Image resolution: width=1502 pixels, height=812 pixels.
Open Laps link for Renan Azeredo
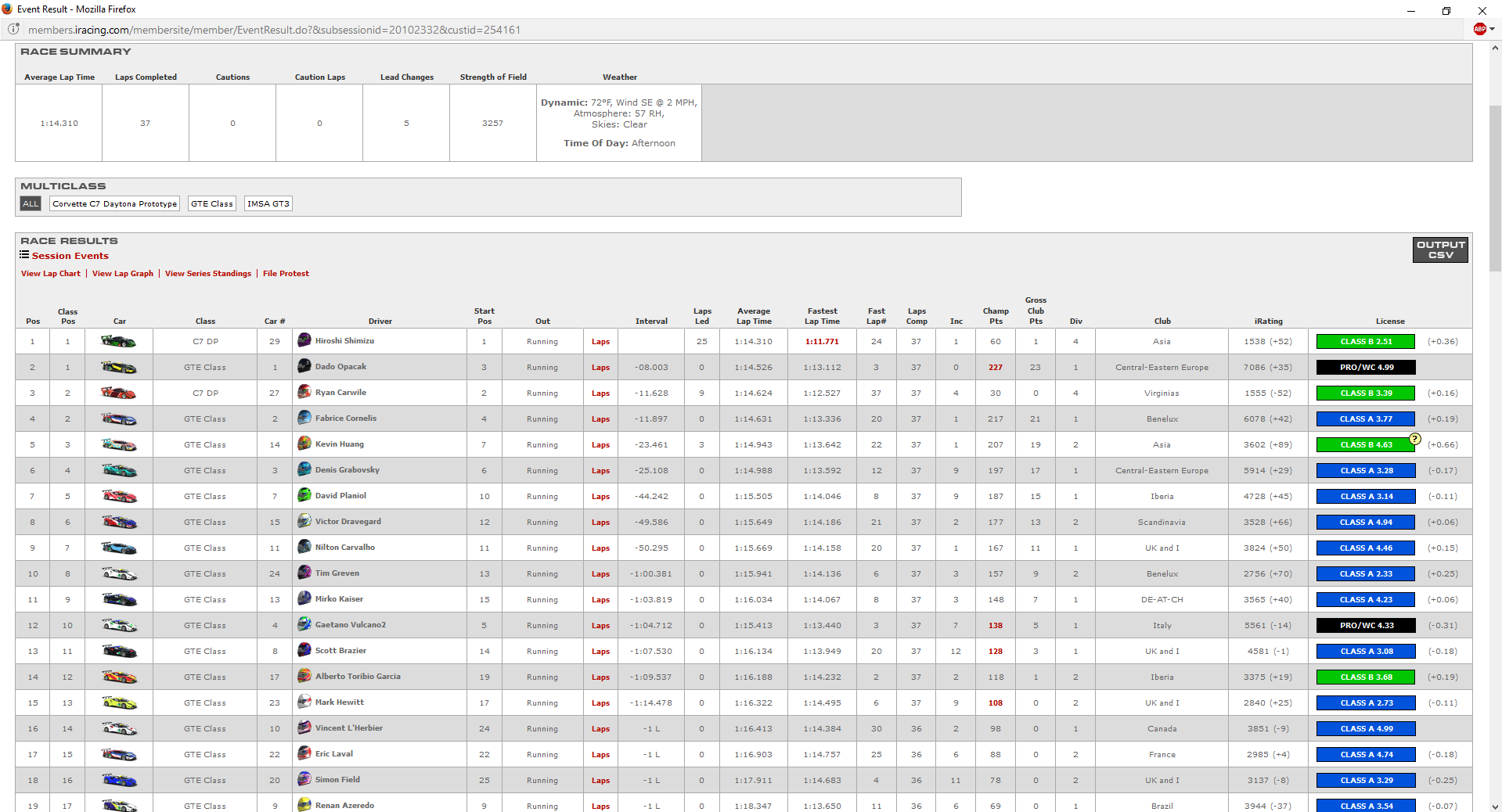click(600, 806)
